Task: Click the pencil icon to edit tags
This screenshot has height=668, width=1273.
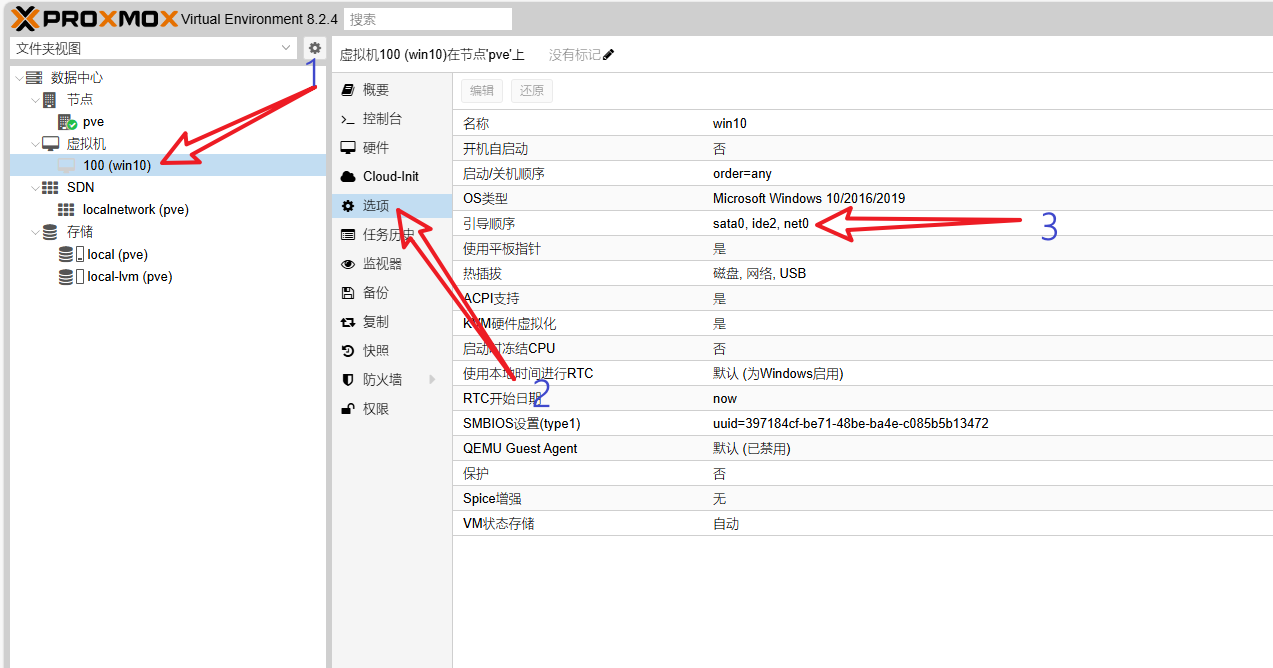Action: coord(609,55)
